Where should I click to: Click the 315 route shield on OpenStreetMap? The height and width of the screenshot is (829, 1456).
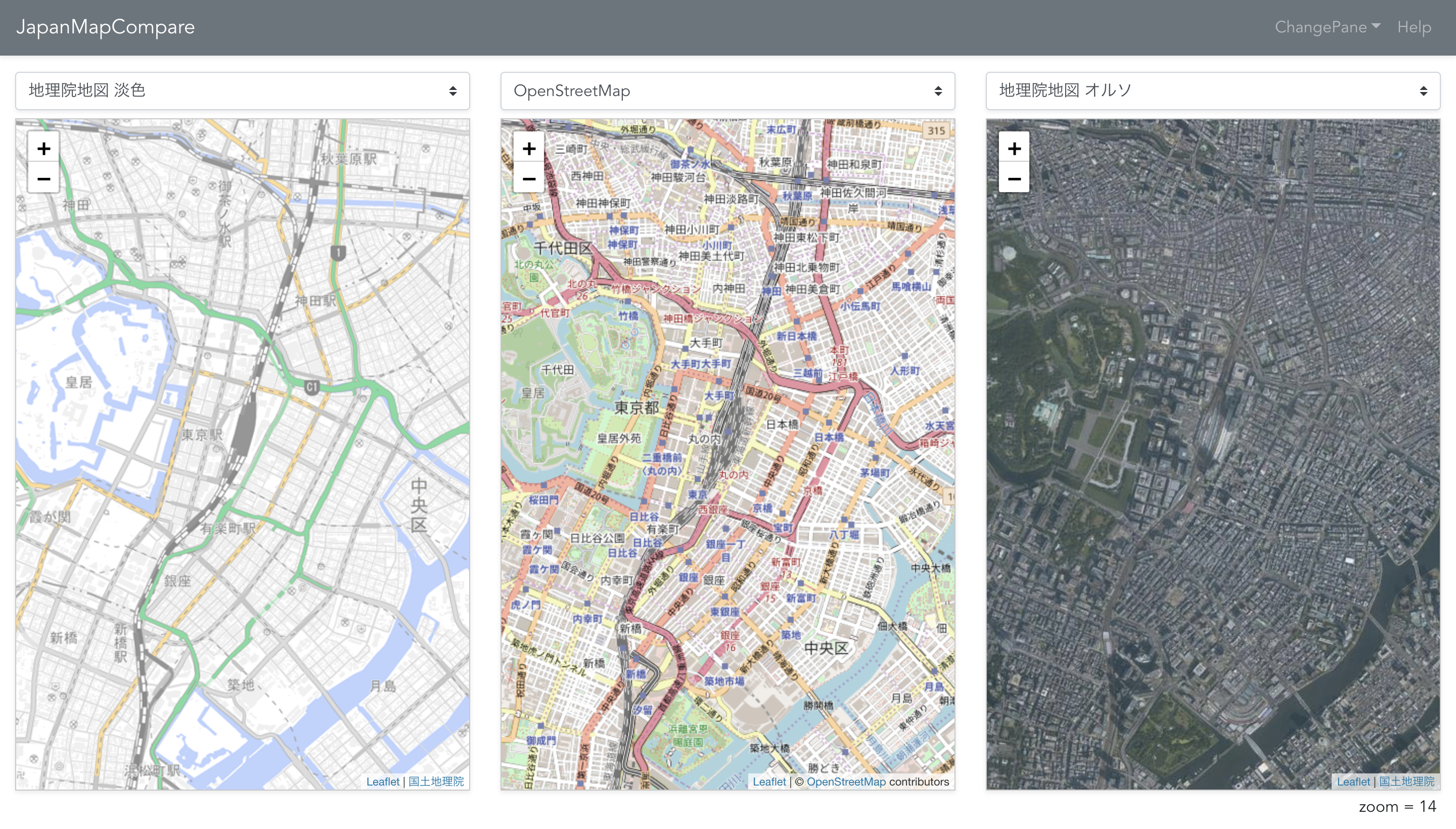[x=936, y=130]
